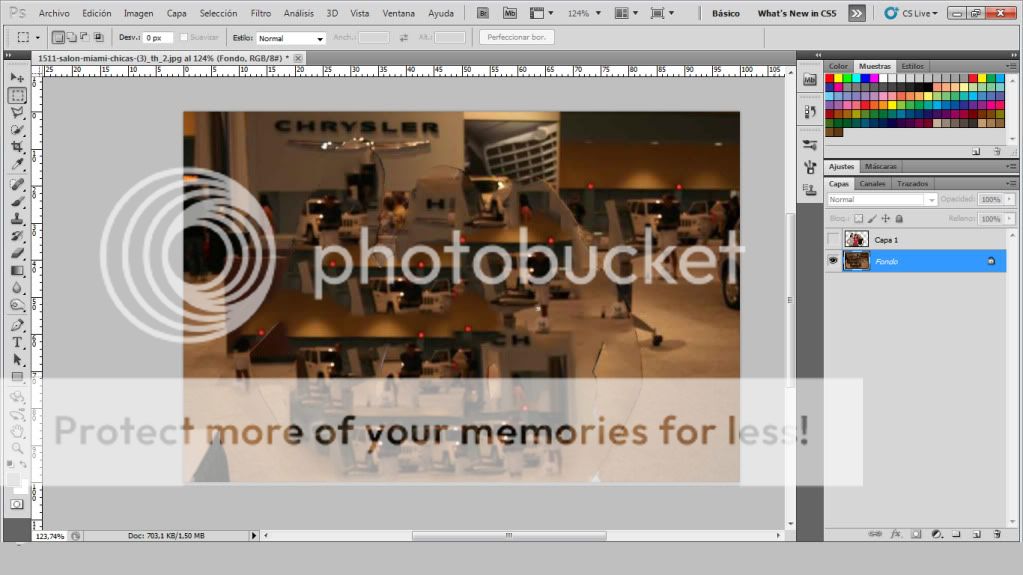Select the Quick Selection tool

[x=17, y=129]
